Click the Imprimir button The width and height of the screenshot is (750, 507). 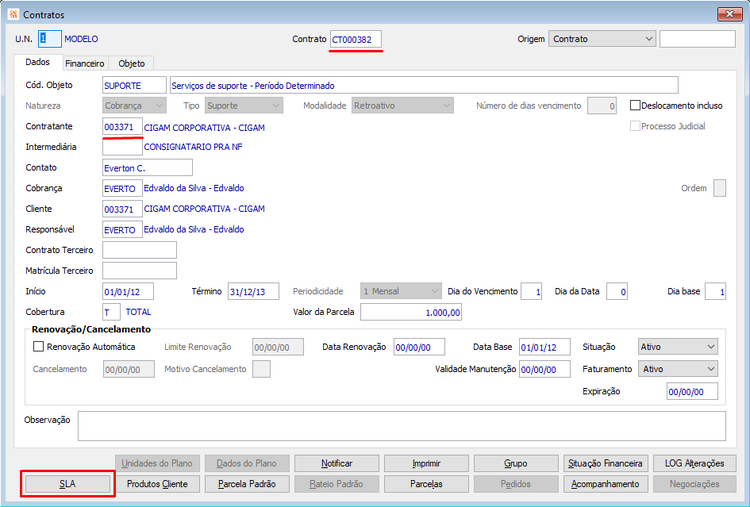point(426,463)
